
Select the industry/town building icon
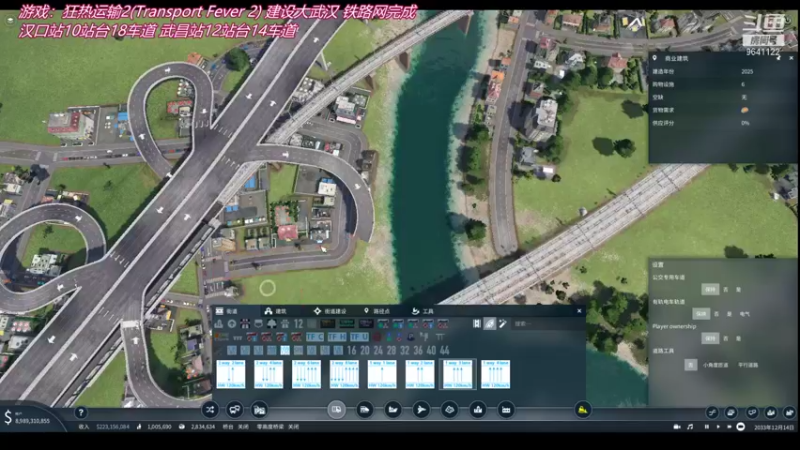pos(478,410)
